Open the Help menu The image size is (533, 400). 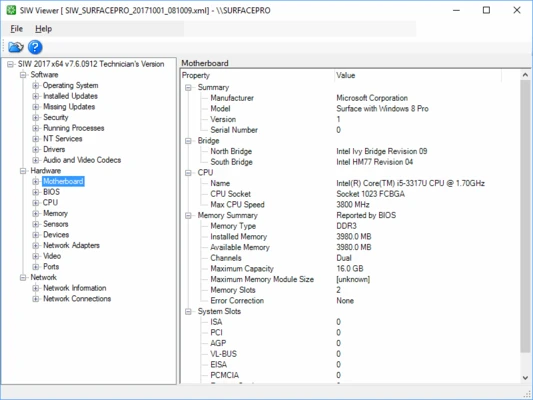click(44, 29)
